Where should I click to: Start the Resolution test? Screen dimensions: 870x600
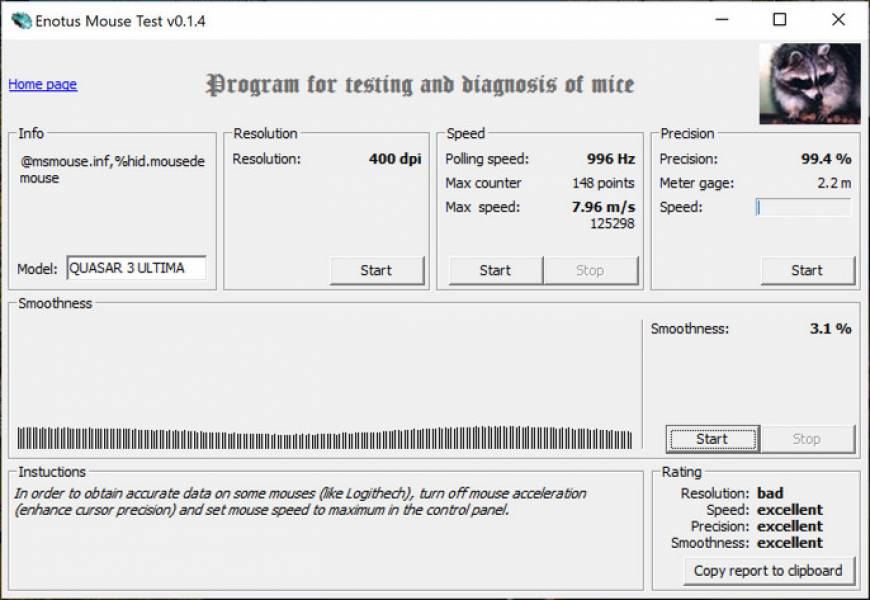click(377, 270)
